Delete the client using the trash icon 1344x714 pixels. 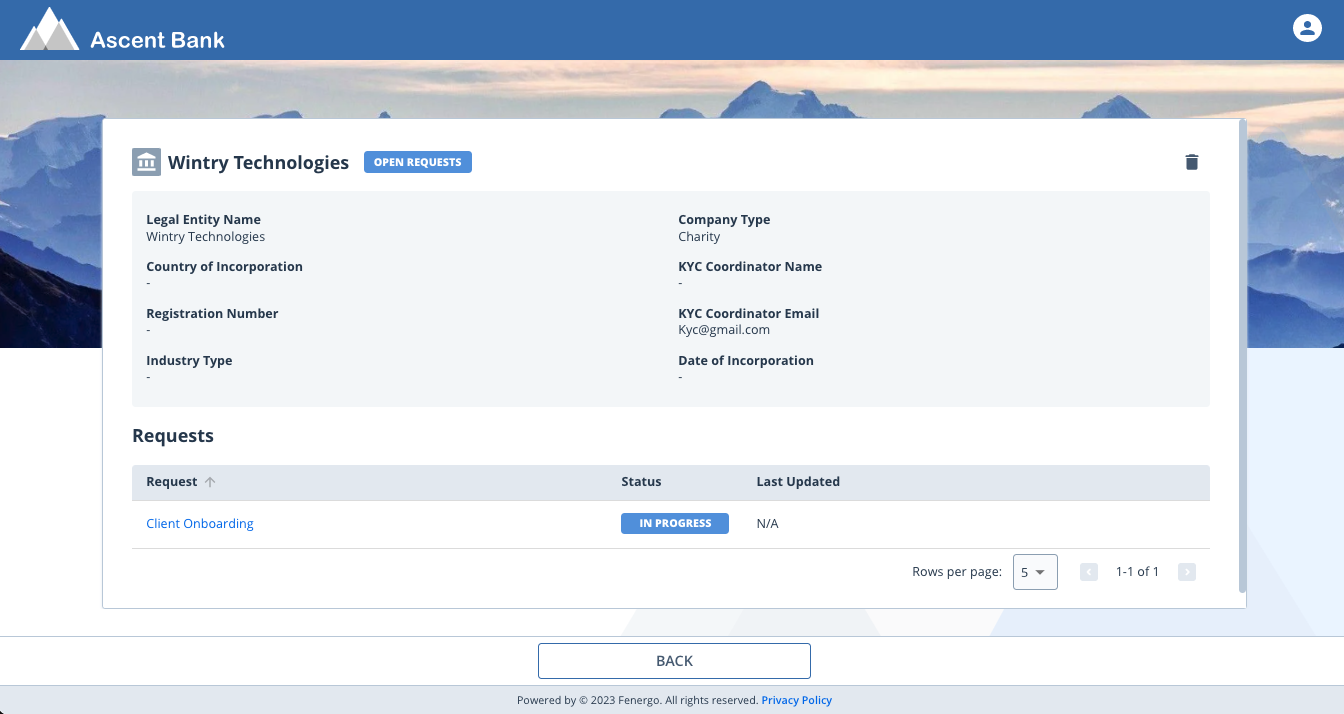[1191, 161]
